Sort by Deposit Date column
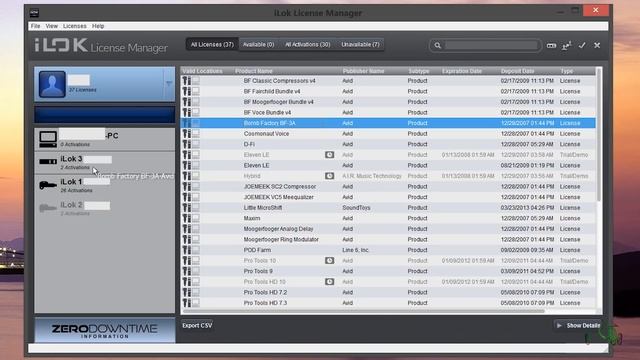This screenshot has width=640, height=360. pos(518,71)
